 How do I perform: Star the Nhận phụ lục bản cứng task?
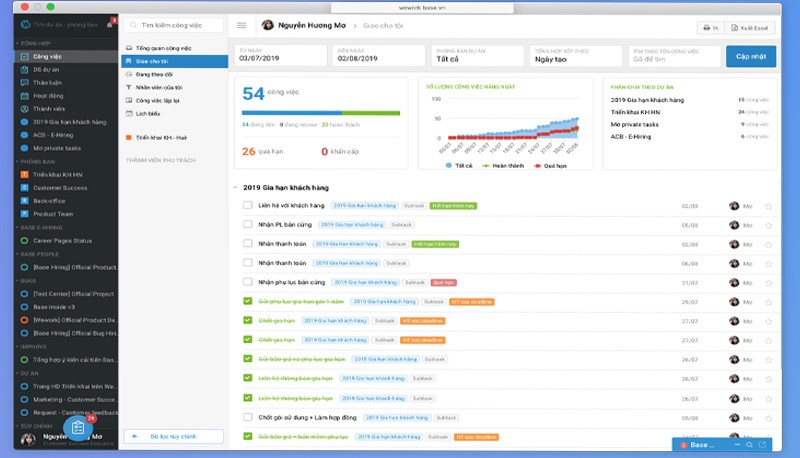pos(768,283)
